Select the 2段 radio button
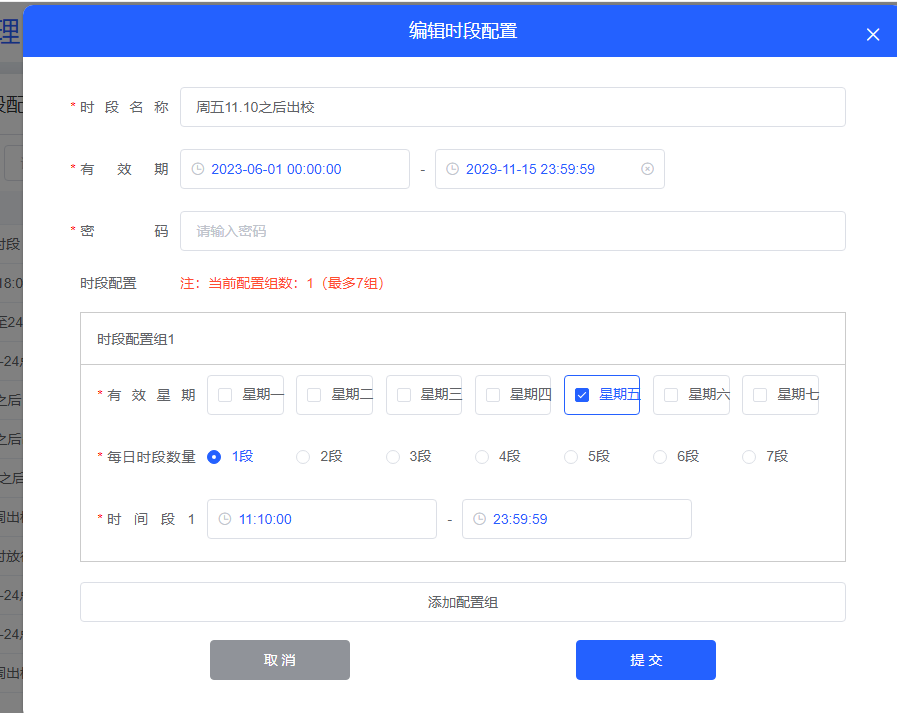 click(303, 457)
